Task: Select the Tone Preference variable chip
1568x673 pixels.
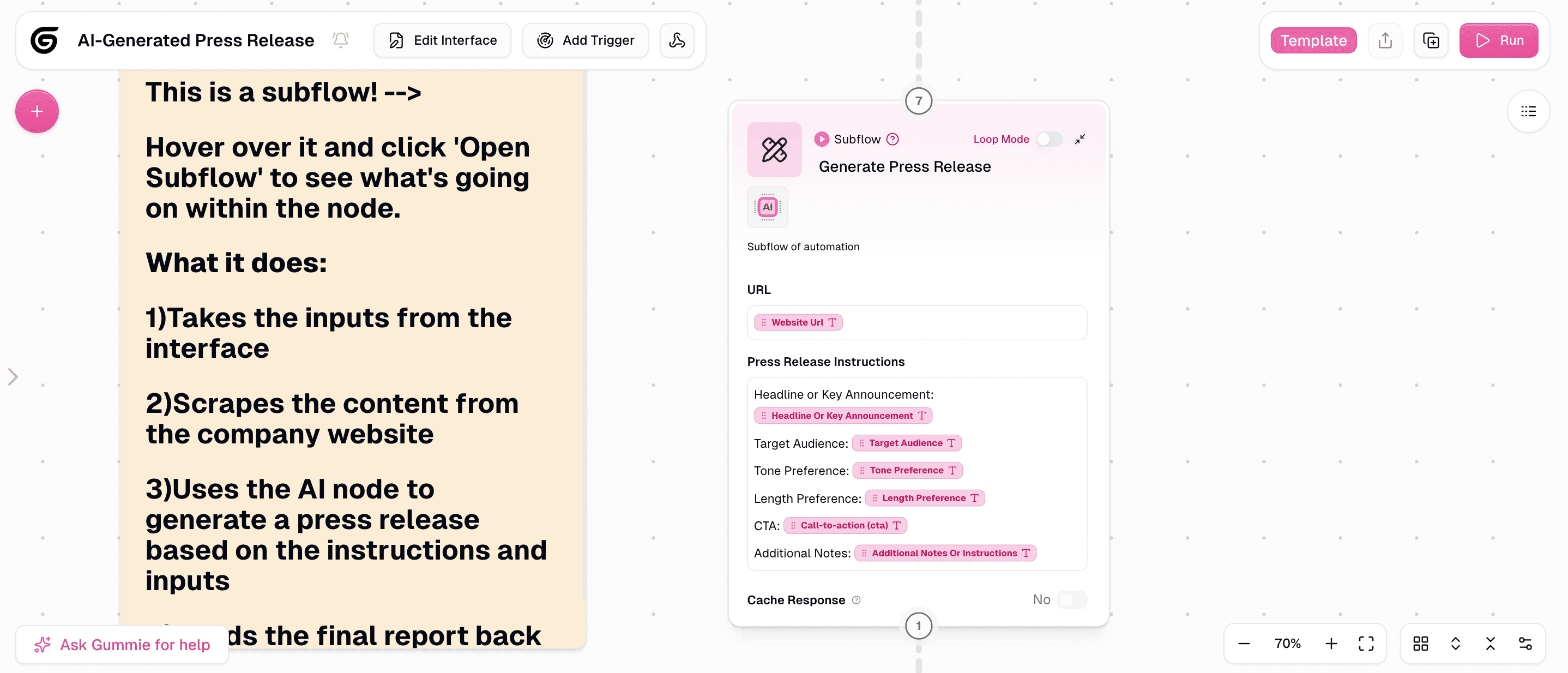Action: tap(908, 471)
